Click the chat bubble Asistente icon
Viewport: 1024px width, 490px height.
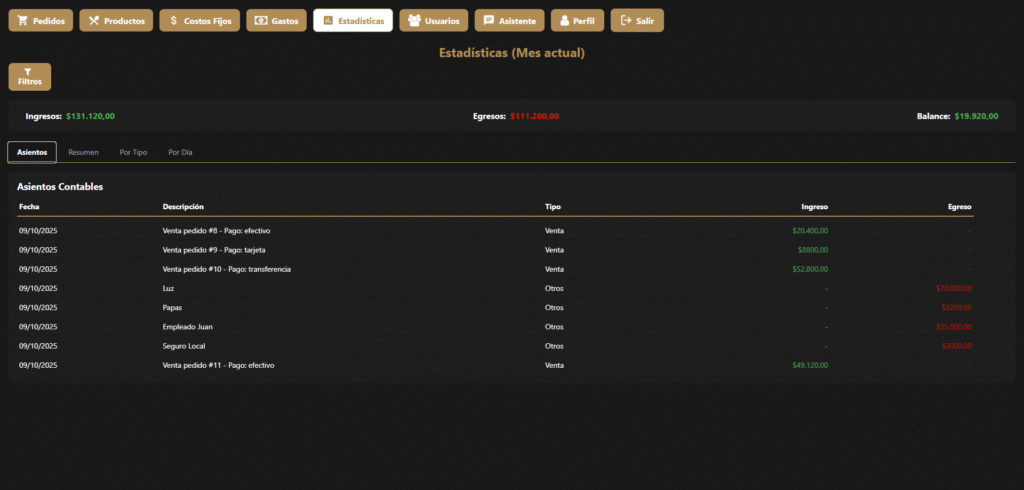click(x=488, y=21)
